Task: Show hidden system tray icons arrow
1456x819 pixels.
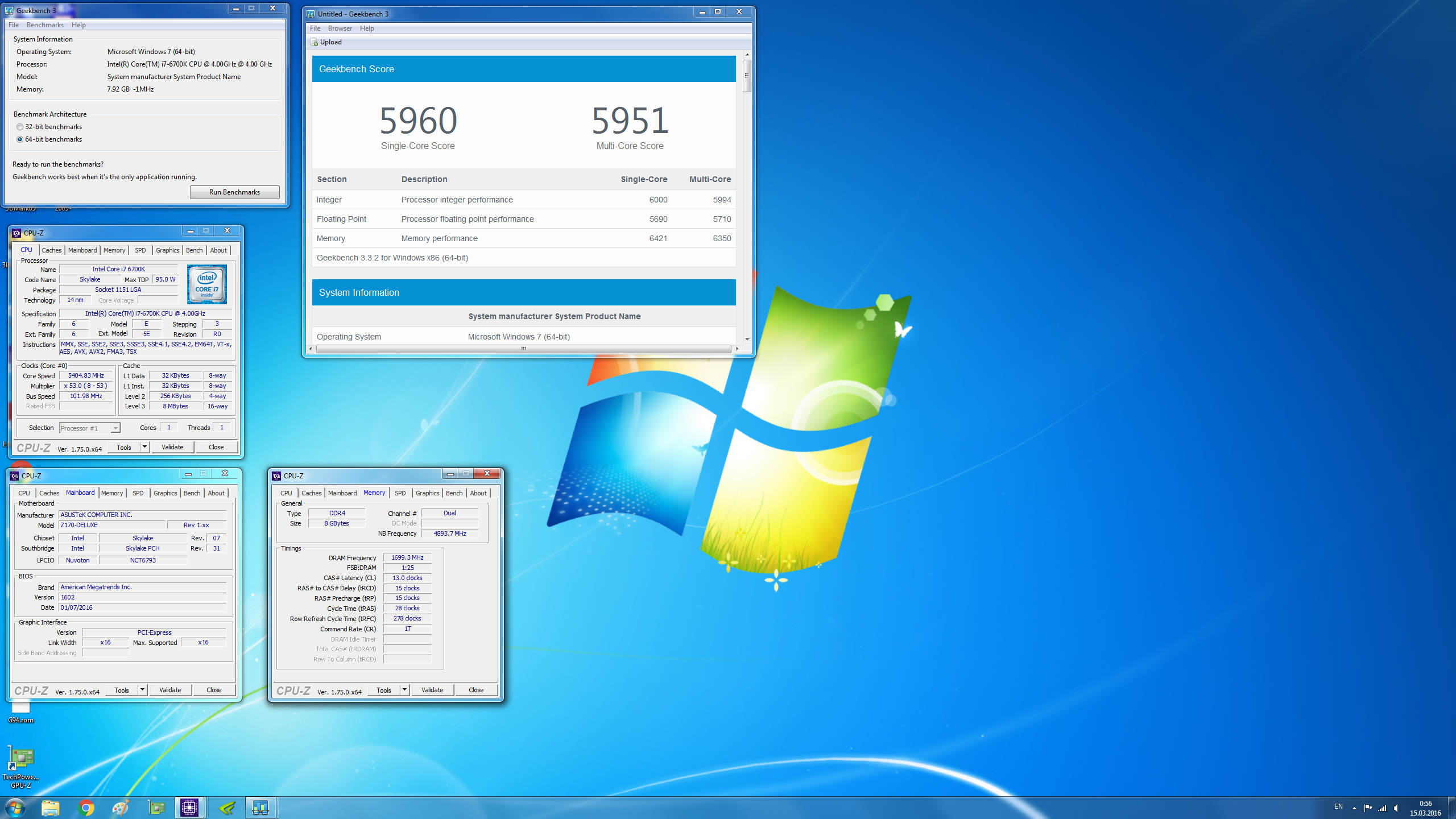Action: point(1354,808)
